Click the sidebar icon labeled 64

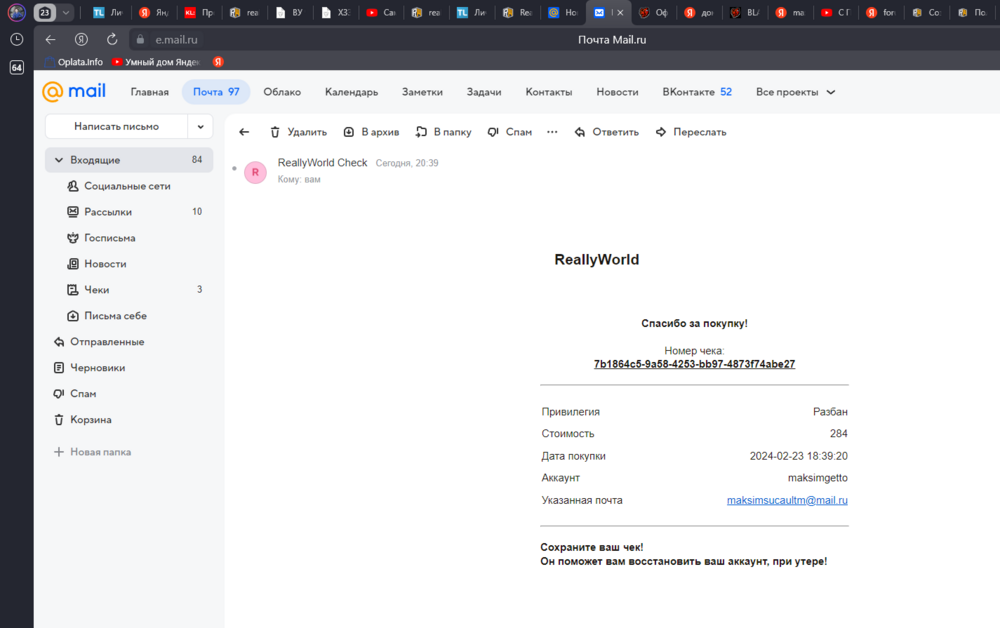(x=17, y=68)
